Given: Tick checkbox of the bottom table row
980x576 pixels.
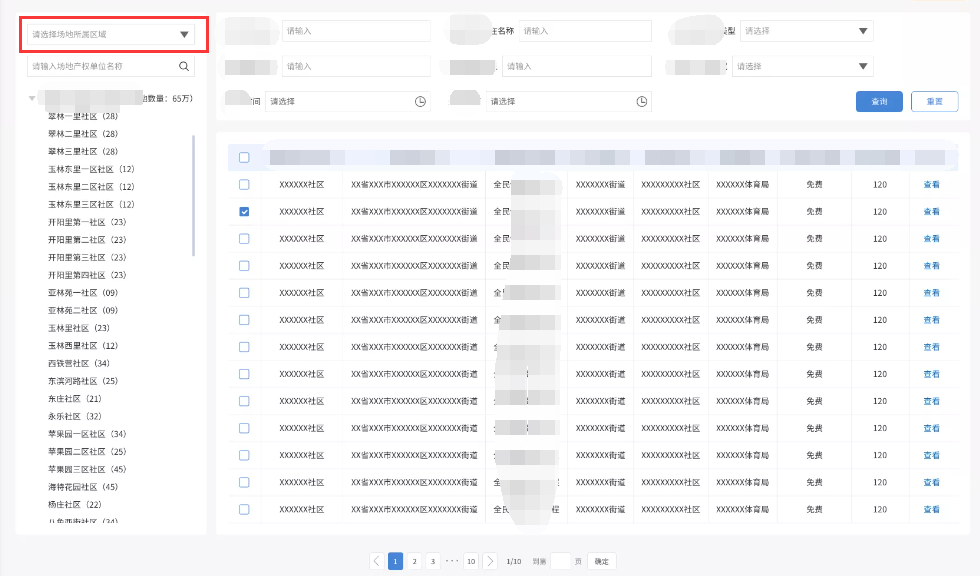Looking at the screenshot, I should coord(244,509).
